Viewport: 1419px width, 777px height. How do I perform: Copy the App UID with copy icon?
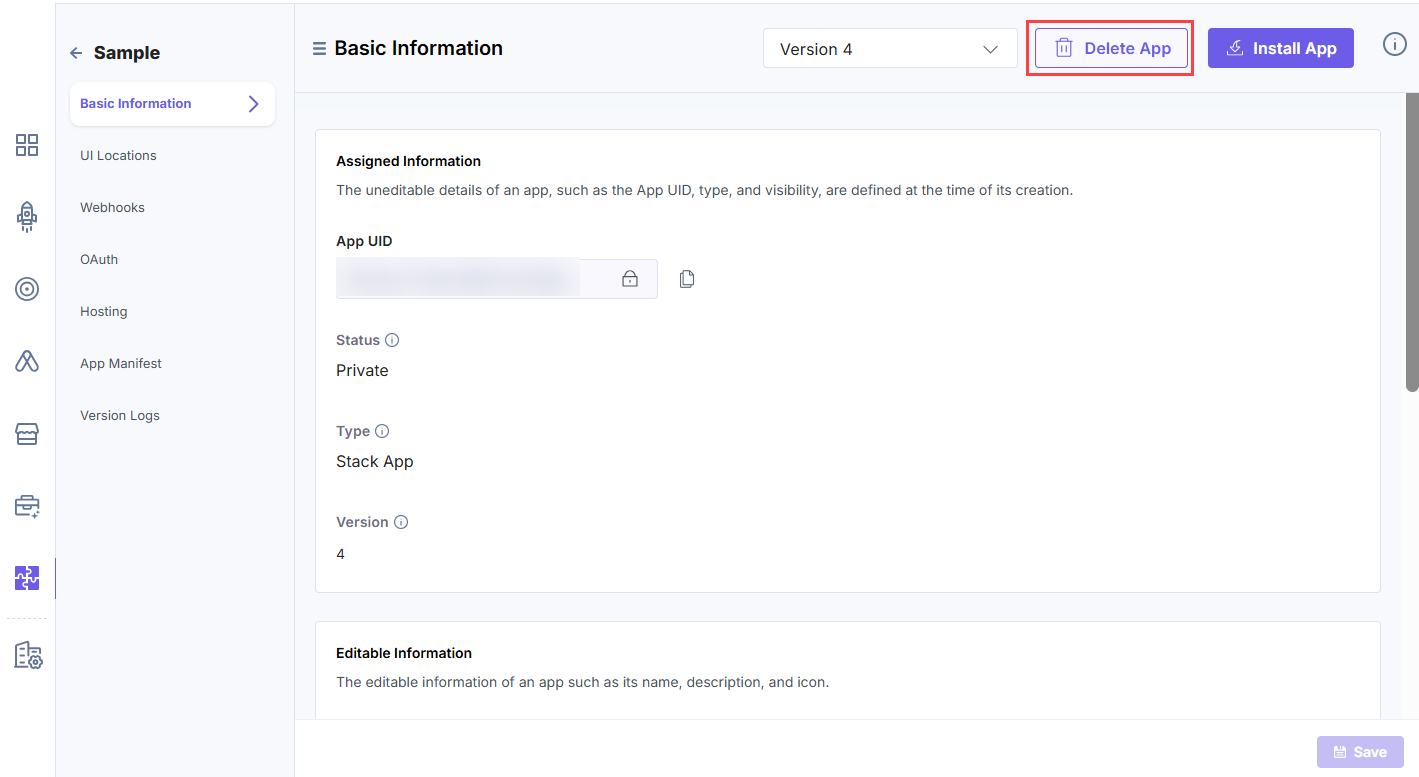click(x=687, y=279)
